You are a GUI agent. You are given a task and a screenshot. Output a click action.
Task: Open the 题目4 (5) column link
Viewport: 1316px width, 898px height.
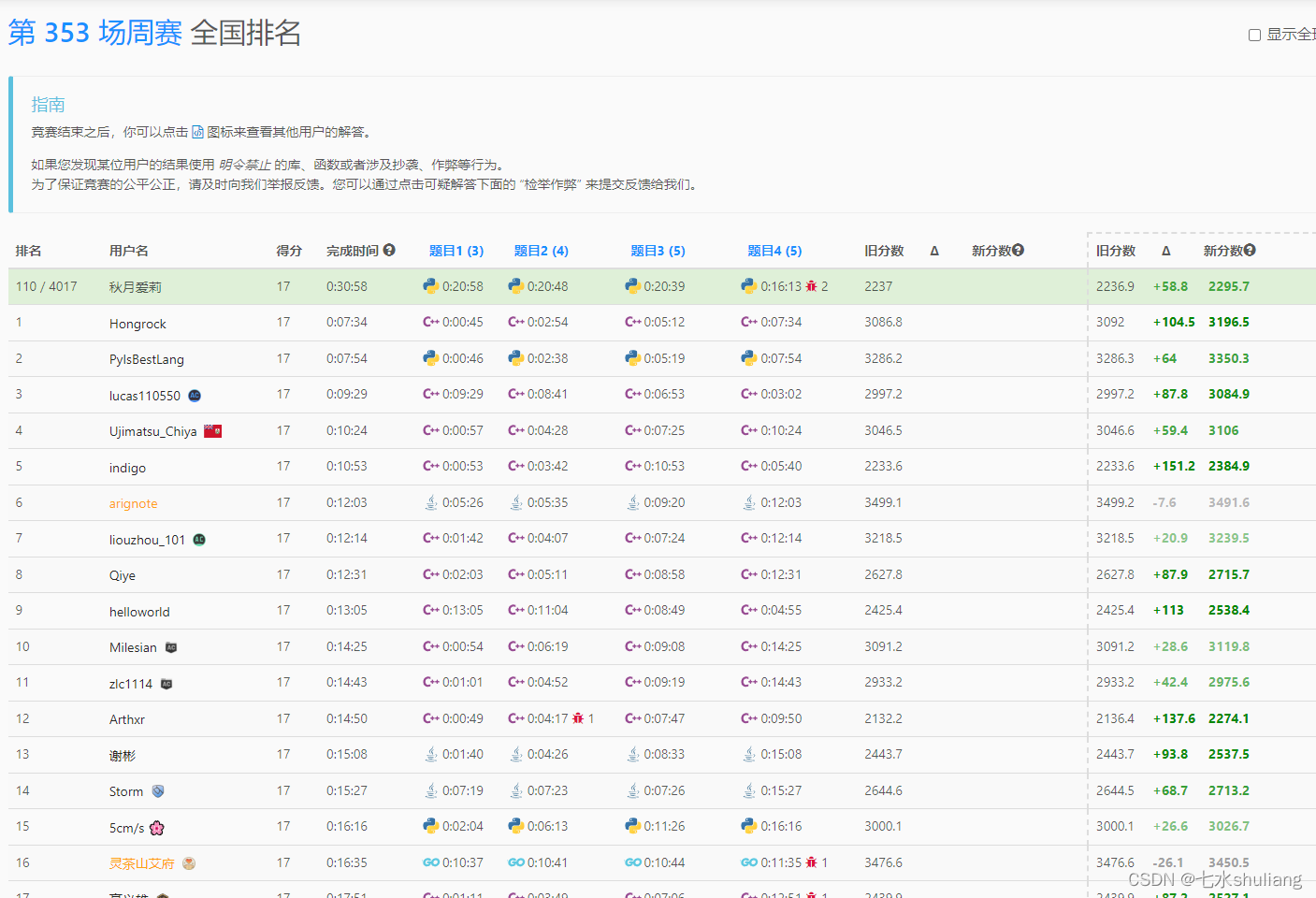pos(774,251)
